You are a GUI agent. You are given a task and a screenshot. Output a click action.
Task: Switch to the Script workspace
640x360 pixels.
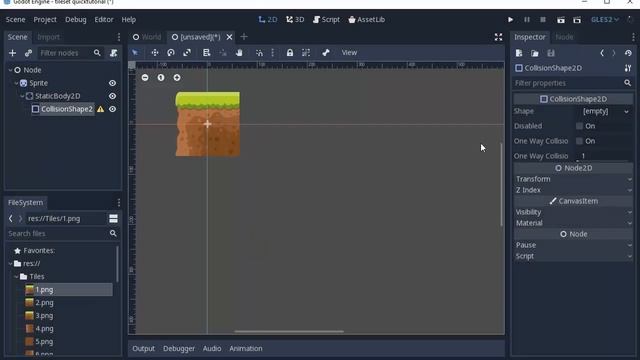326,20
